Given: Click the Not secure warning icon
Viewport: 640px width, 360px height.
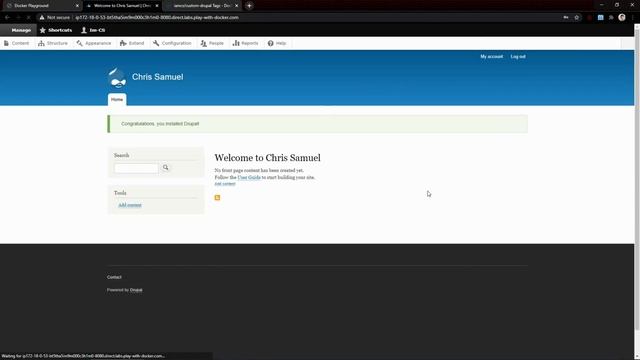Looking at the screenshot, I should 42,18.
